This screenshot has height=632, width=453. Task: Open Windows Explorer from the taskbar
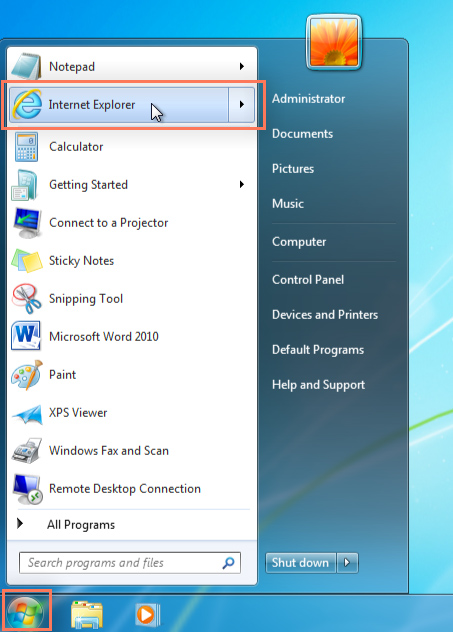point(86,614)
